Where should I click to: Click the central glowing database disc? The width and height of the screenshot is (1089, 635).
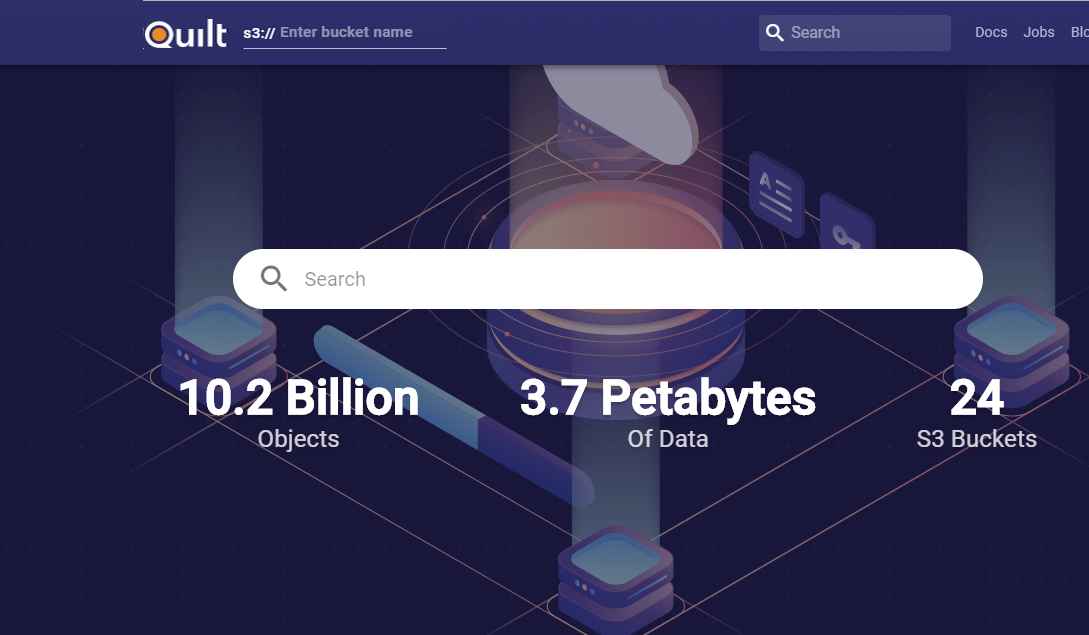(x=614, y=220)
